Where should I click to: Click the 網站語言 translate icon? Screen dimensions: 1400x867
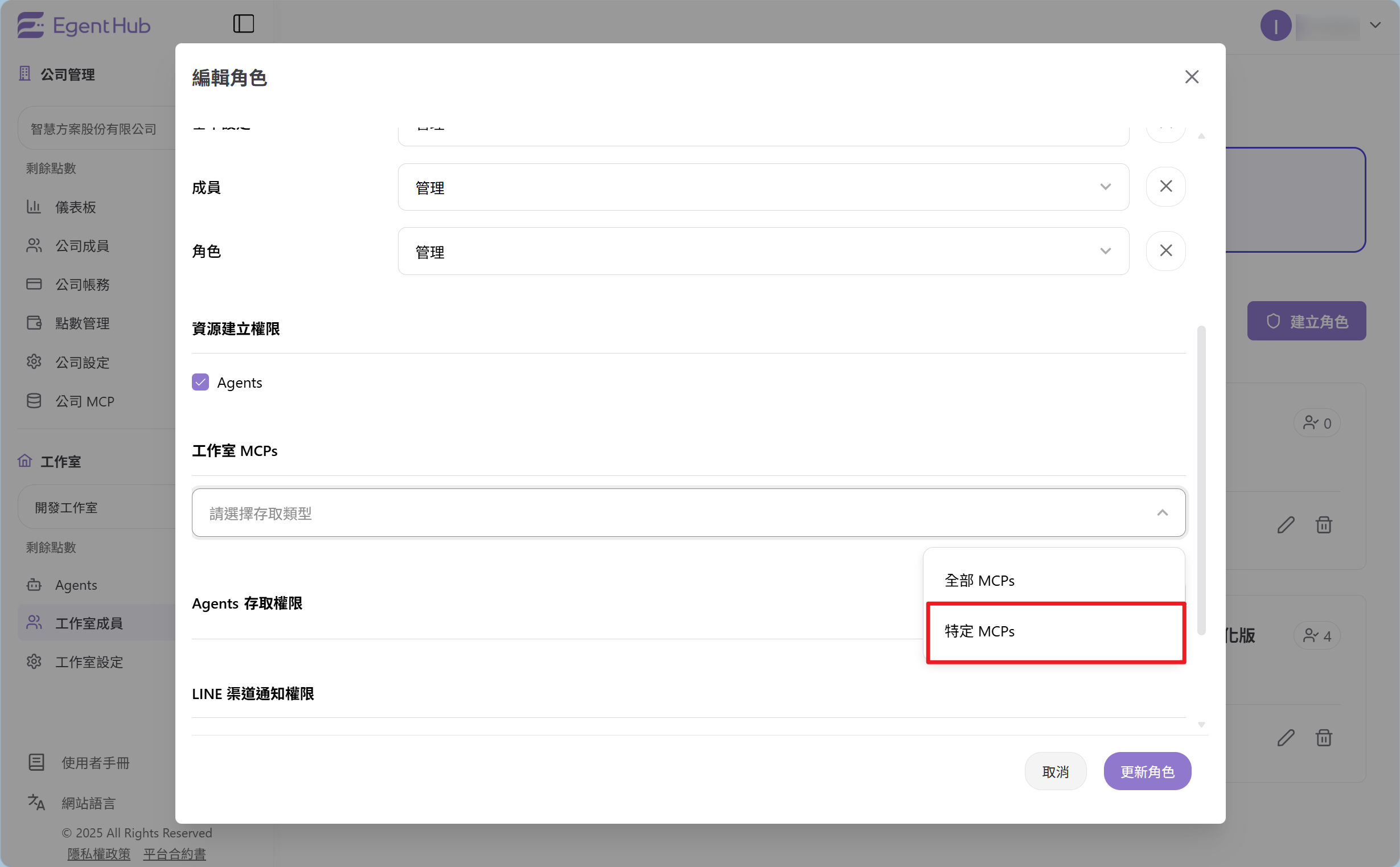click(36, 802)
